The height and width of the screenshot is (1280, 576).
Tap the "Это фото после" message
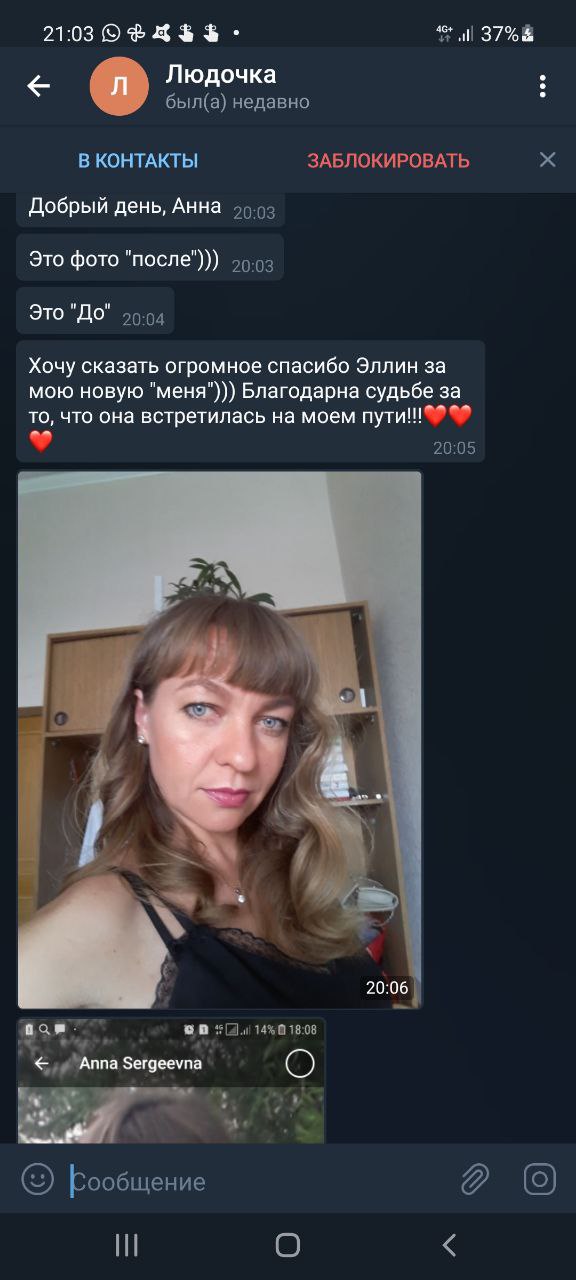[150, 258]
